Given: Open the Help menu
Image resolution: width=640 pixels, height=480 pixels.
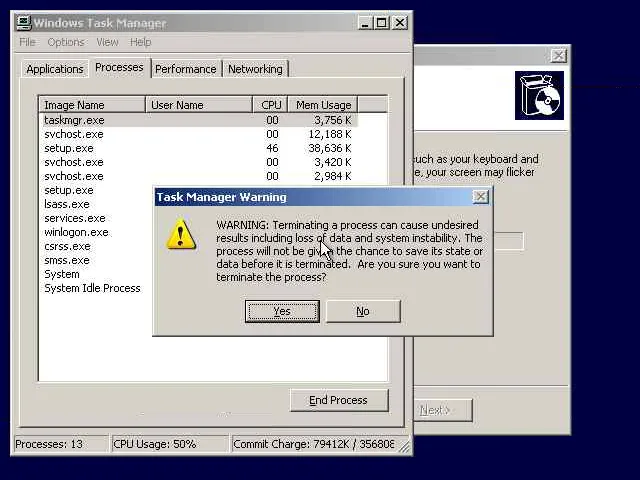Looking at the screenshot, I should tap(140, 42).
